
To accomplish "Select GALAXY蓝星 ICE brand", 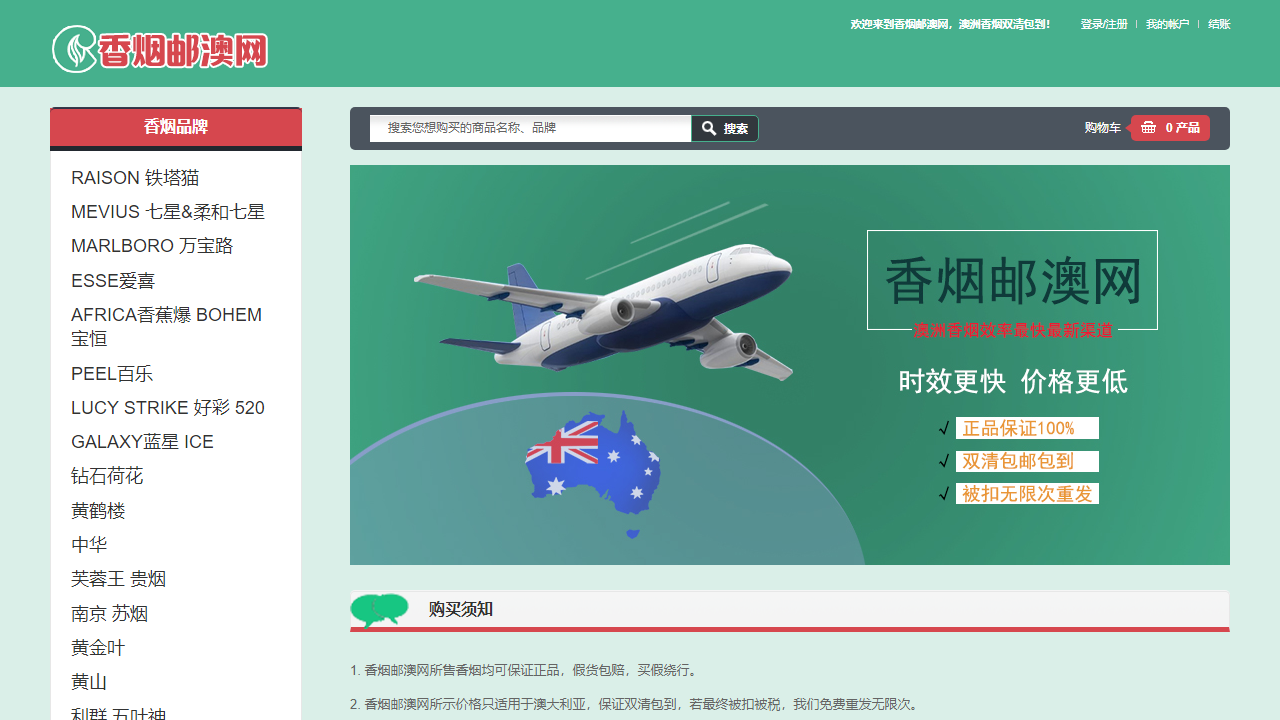I will [x=142, y=442].
